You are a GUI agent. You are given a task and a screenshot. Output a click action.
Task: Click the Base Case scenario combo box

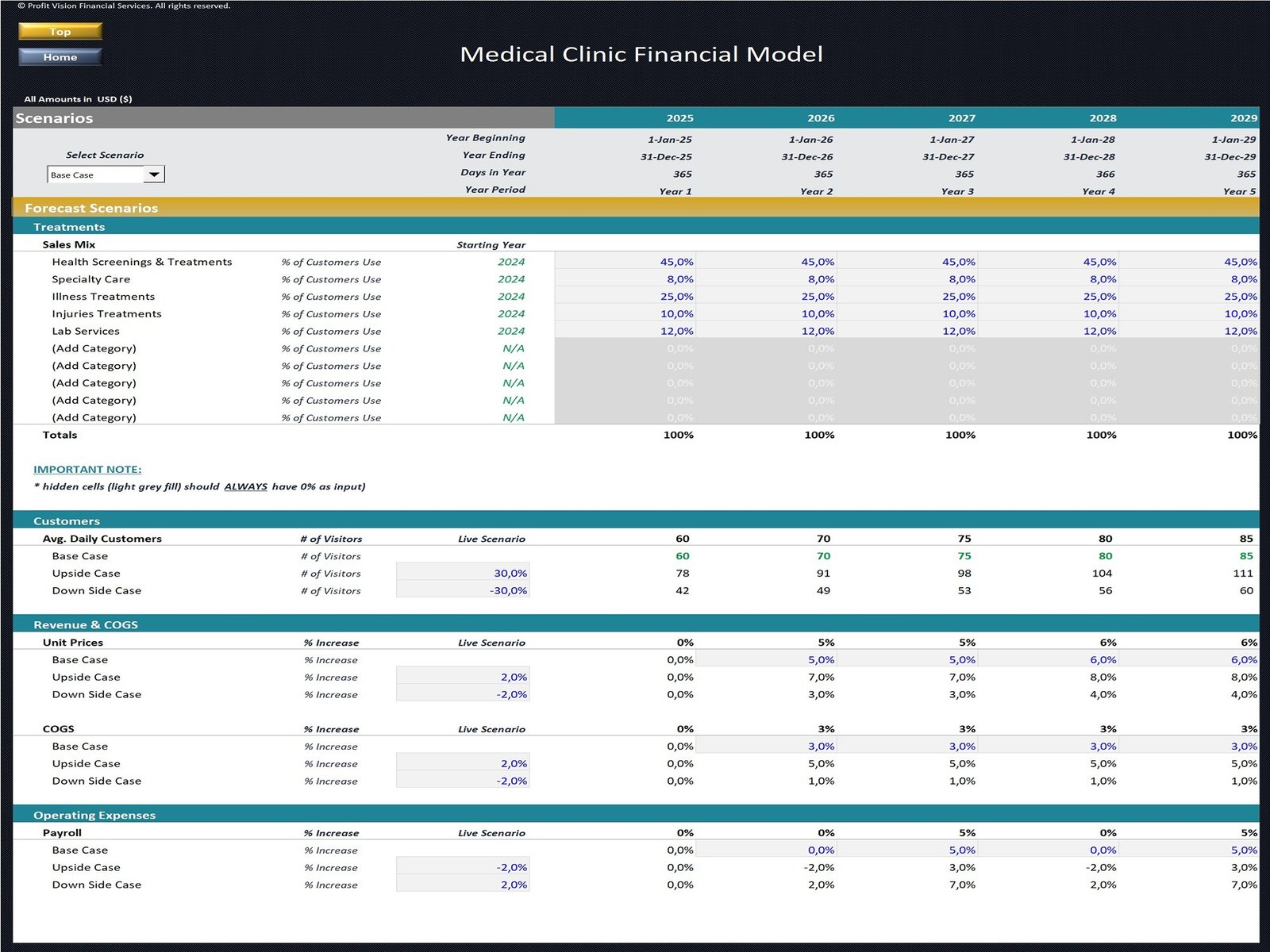95,175
